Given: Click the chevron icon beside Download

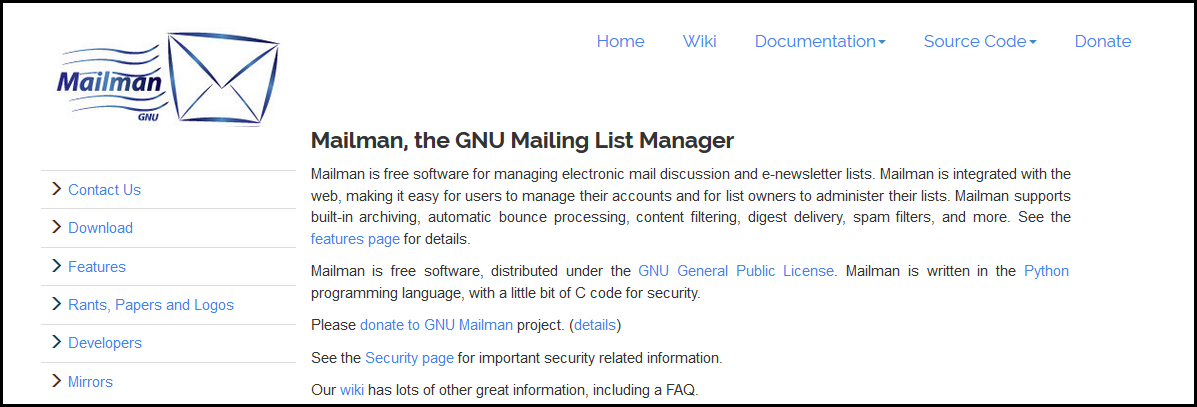Looking at the screenshot, I should [x=56, y=227].
